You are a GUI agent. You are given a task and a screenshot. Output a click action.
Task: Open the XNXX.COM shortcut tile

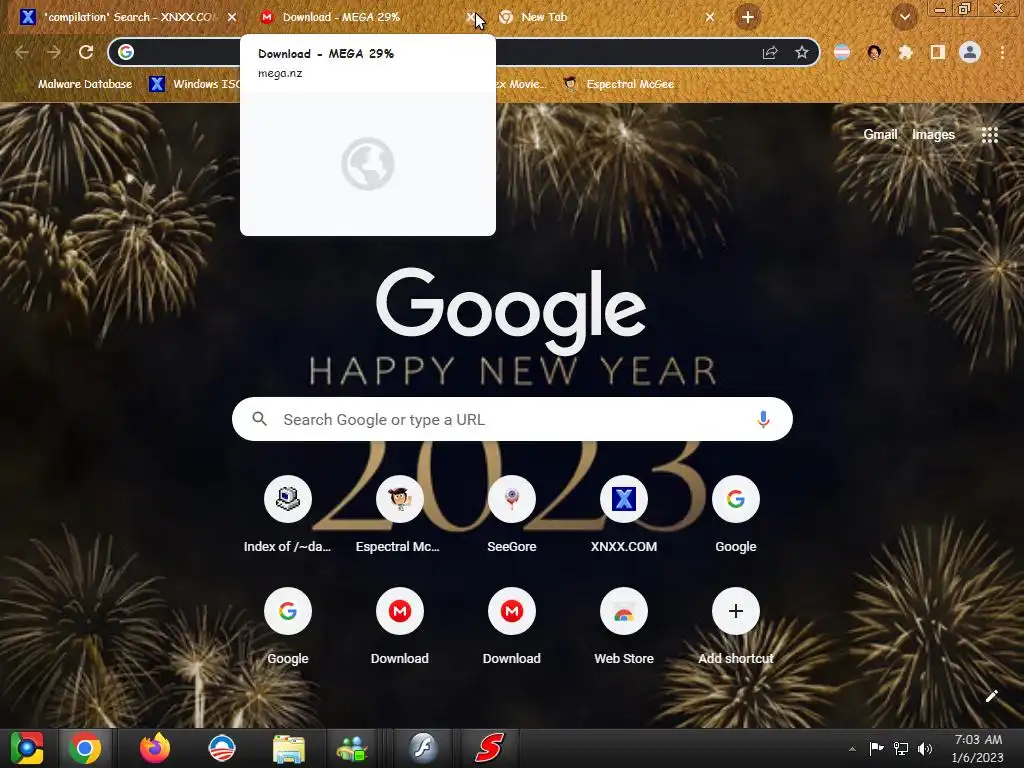click(624, 515)
